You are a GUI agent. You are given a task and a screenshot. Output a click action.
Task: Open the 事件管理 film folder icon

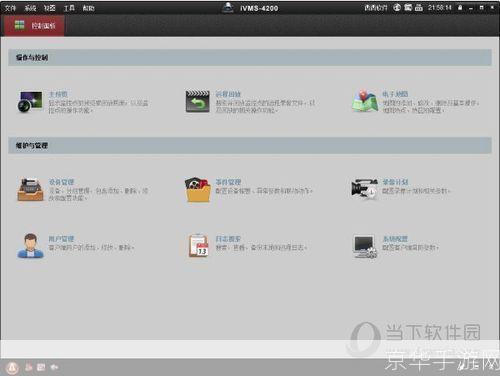click(x=198, y=190)
